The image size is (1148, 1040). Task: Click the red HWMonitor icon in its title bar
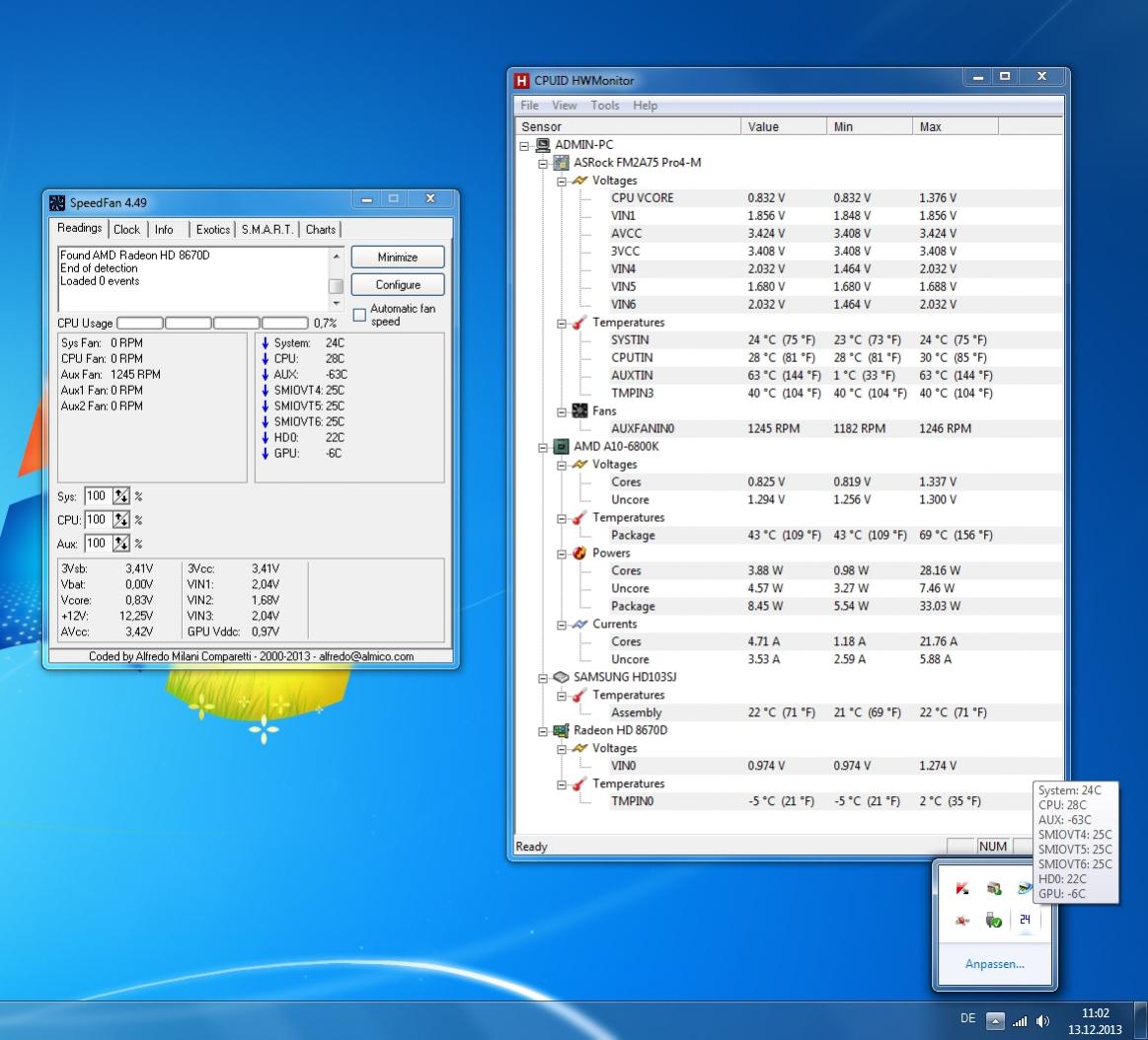(x=522, y=81)
